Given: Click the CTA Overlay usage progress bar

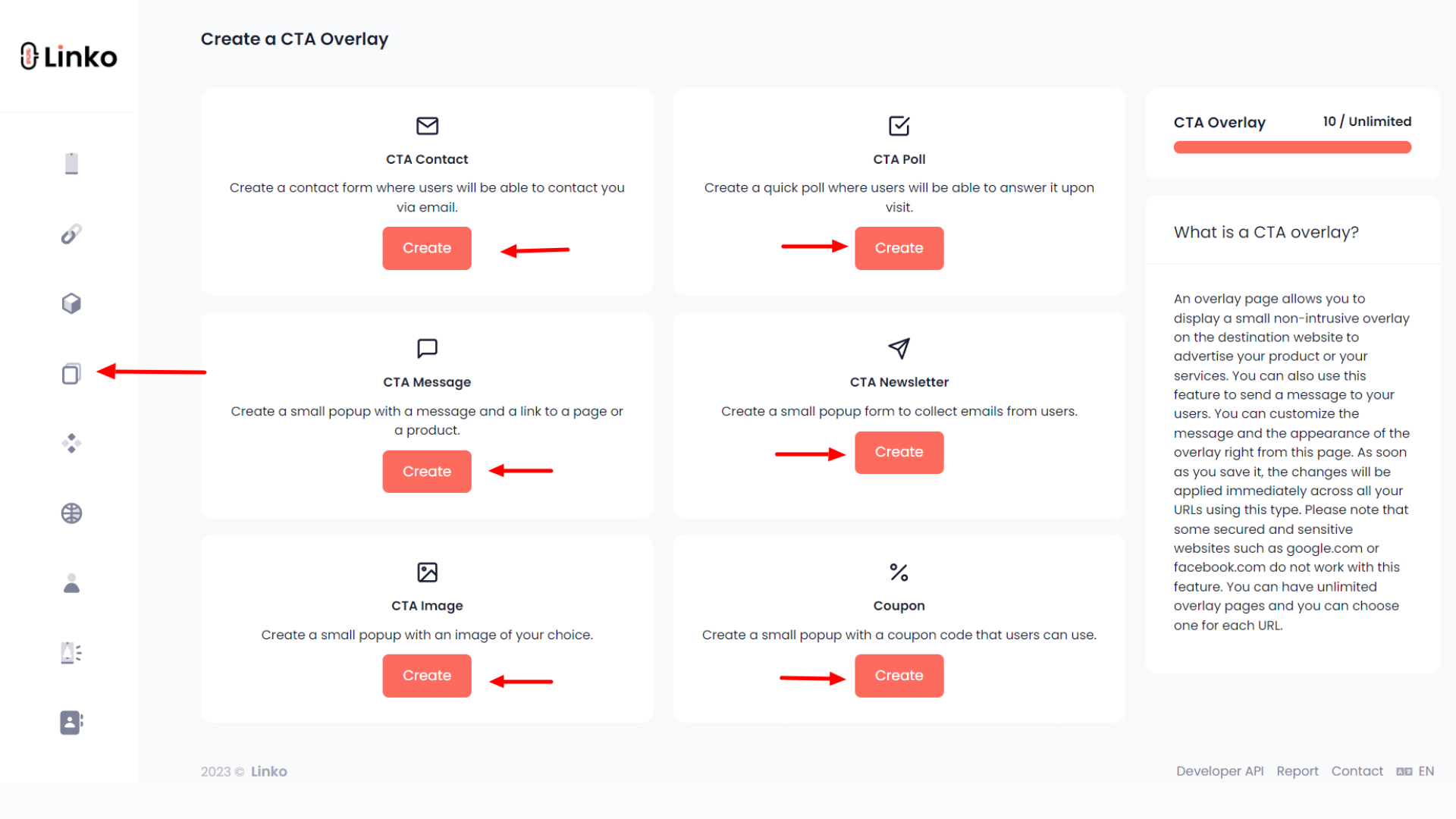Looking at the screenshot, I should point(1291,146).
